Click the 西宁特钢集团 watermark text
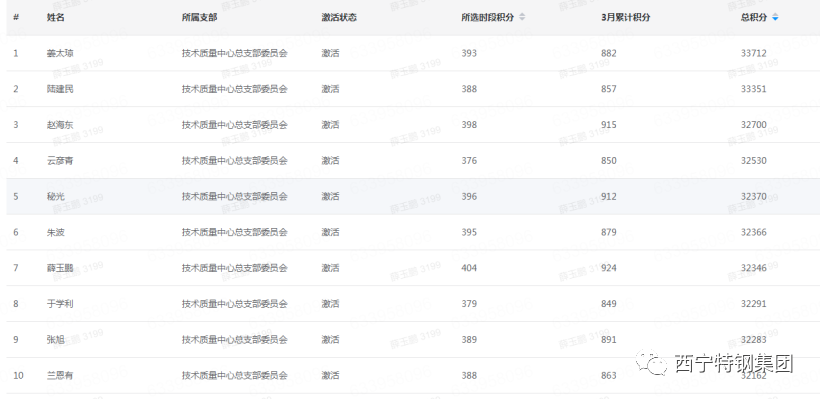Viewport: 820px width, 399px height. [734, 363]
